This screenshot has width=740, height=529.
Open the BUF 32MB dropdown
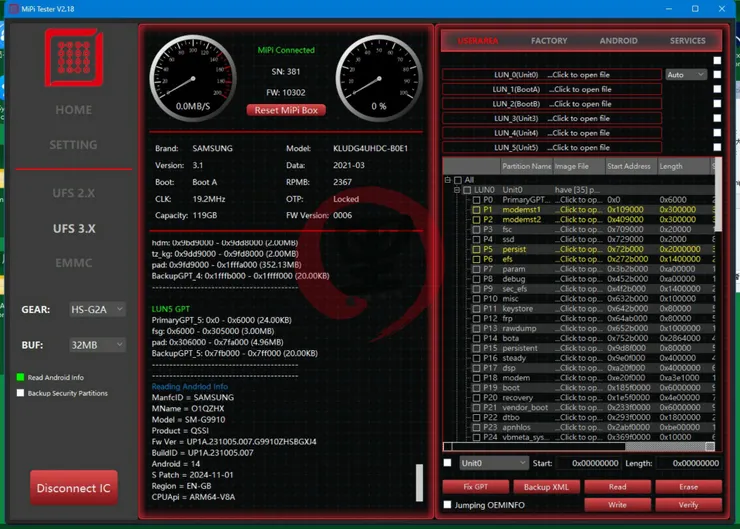(97, 345)
